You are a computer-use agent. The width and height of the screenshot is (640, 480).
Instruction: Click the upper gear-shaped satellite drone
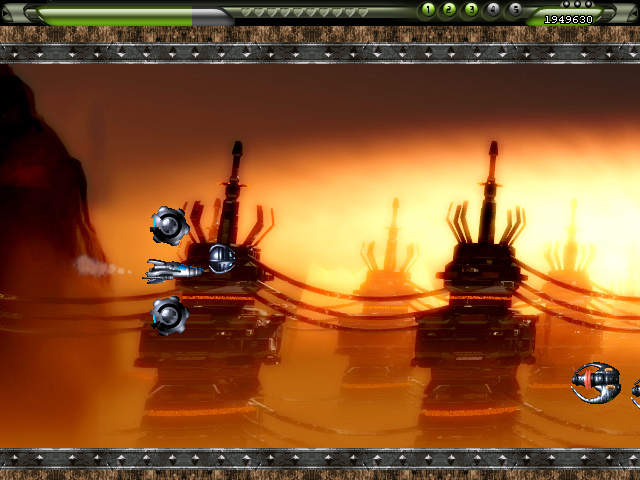pos(170,225)
